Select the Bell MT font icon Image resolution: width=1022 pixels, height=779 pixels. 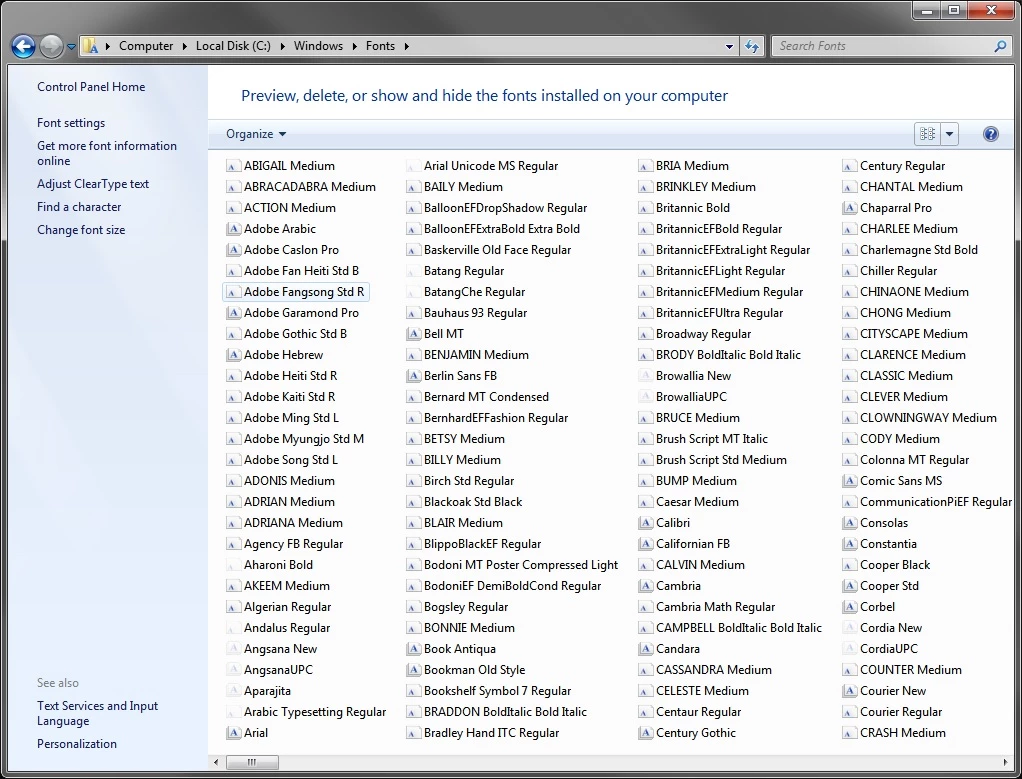coord(413,334)
